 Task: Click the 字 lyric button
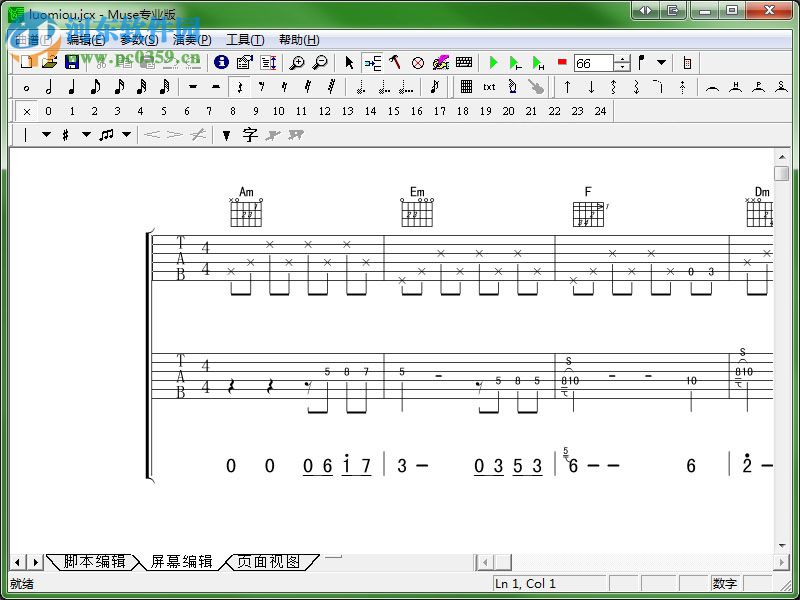pos(248,134)
